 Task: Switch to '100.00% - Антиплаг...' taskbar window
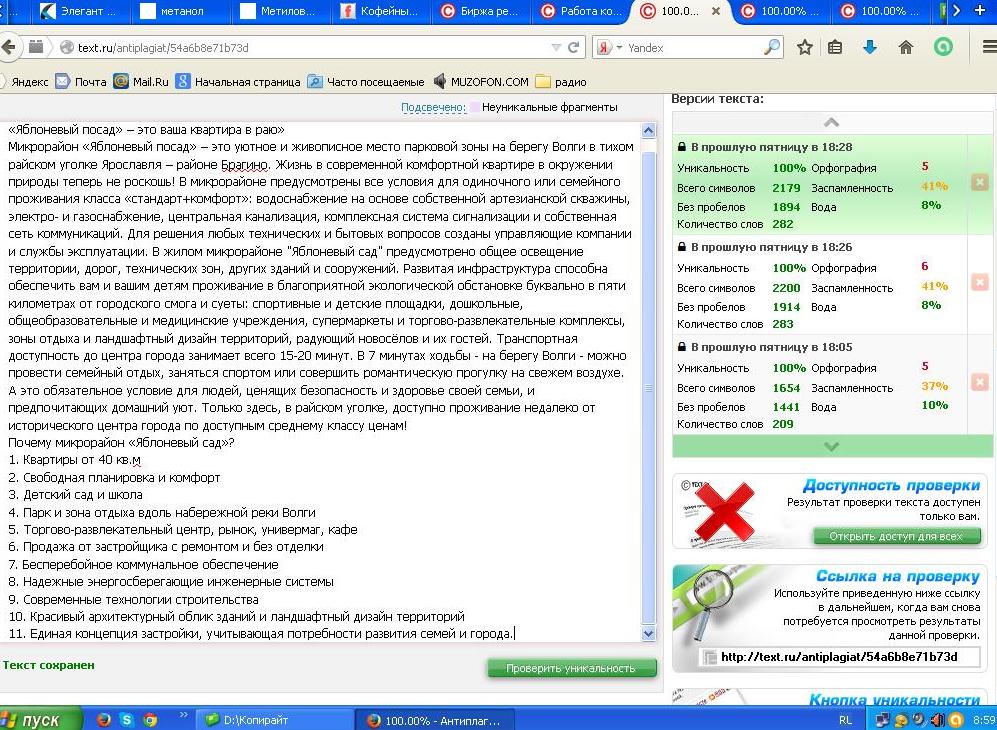(434, 720)
